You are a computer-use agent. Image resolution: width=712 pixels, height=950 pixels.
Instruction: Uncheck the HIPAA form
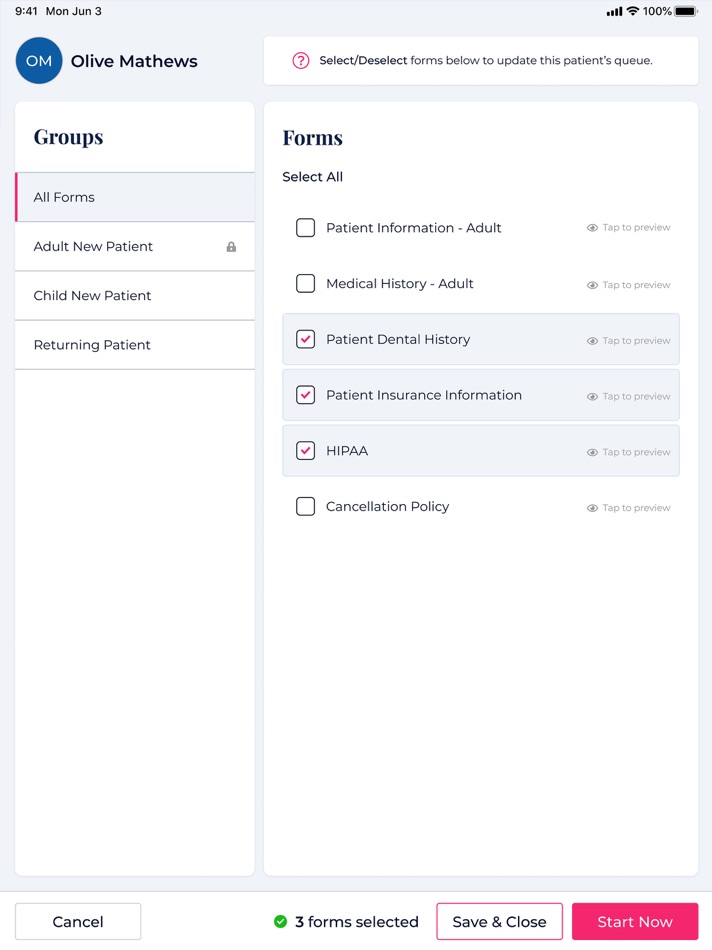[x=305, y=451]
